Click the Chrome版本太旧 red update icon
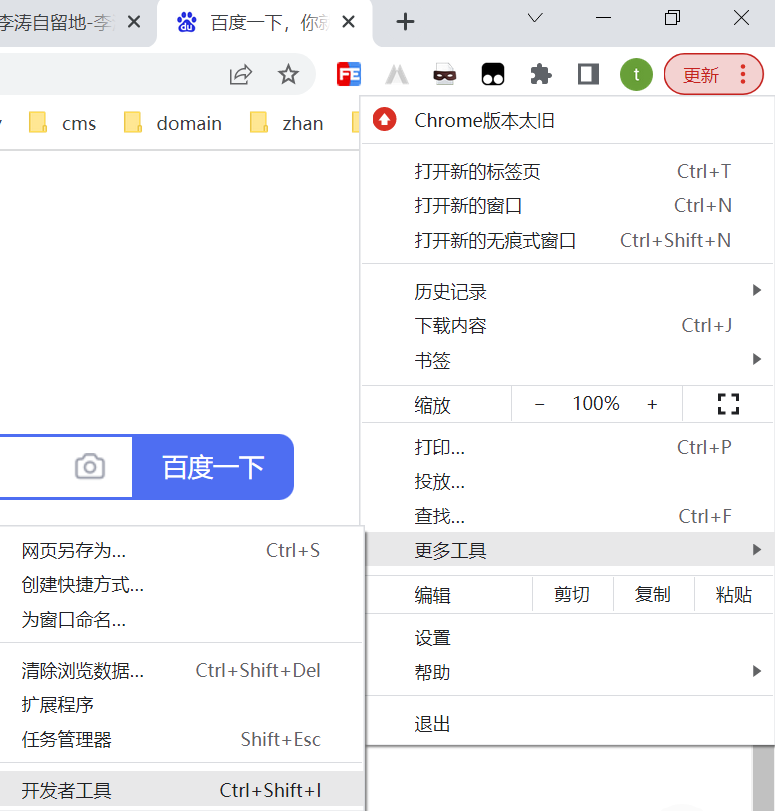This screenshot has width=775, height=811. coord(384,119)
